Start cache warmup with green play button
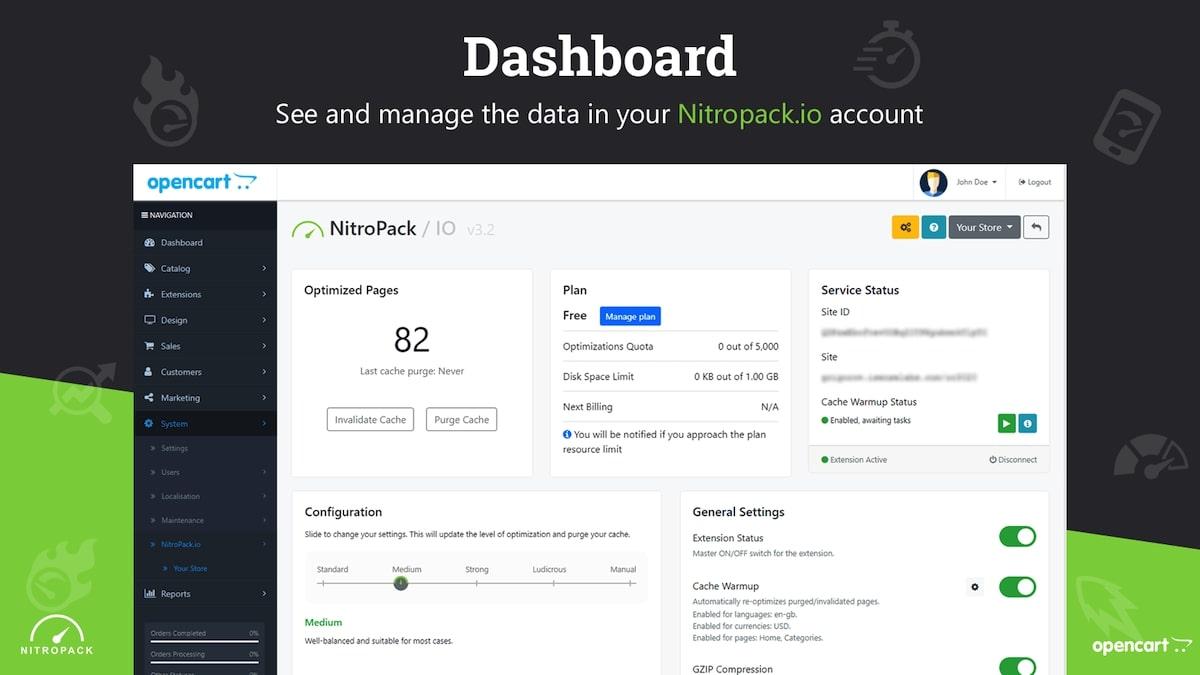The image size is (1200, 675). 1006,423
